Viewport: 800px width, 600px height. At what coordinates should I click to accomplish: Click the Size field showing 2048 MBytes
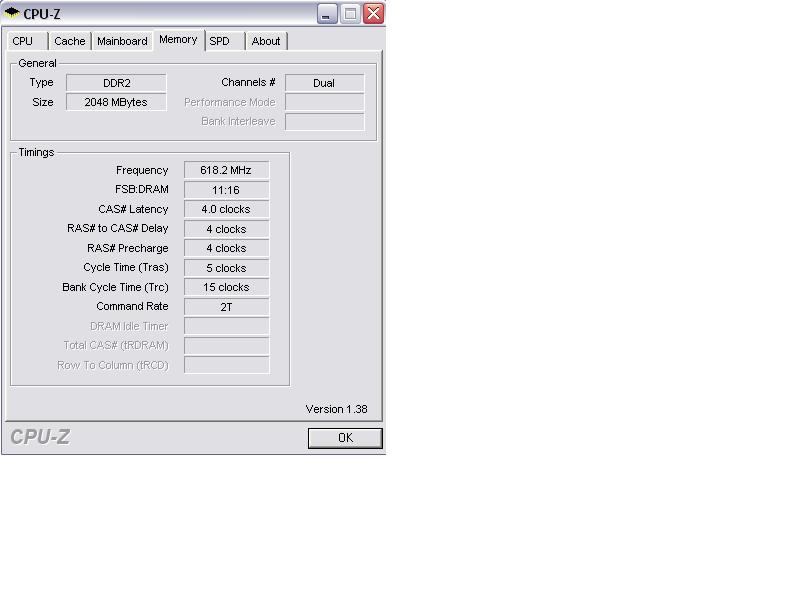click(116, 102)
